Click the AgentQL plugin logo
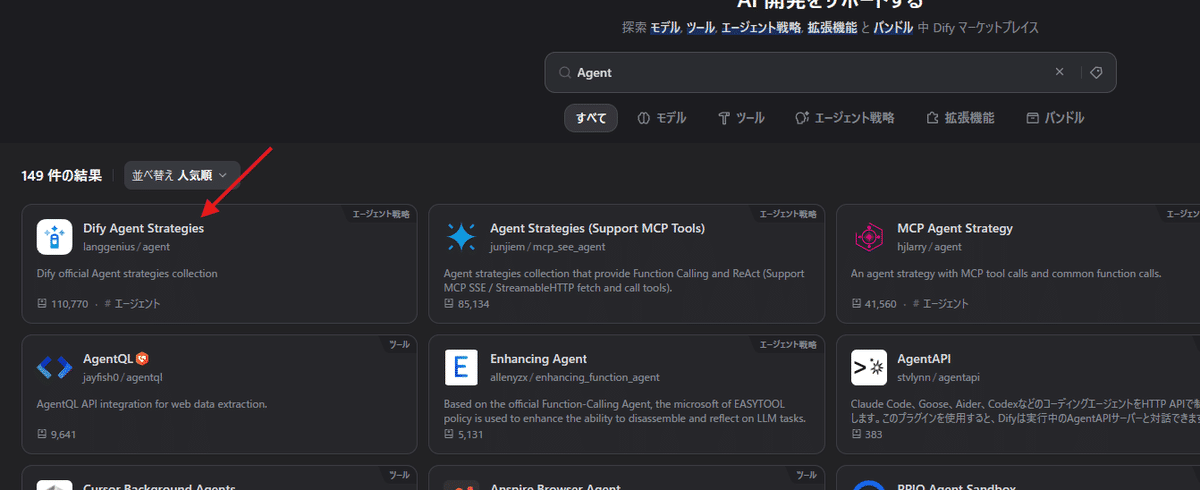 coord(54,367)
